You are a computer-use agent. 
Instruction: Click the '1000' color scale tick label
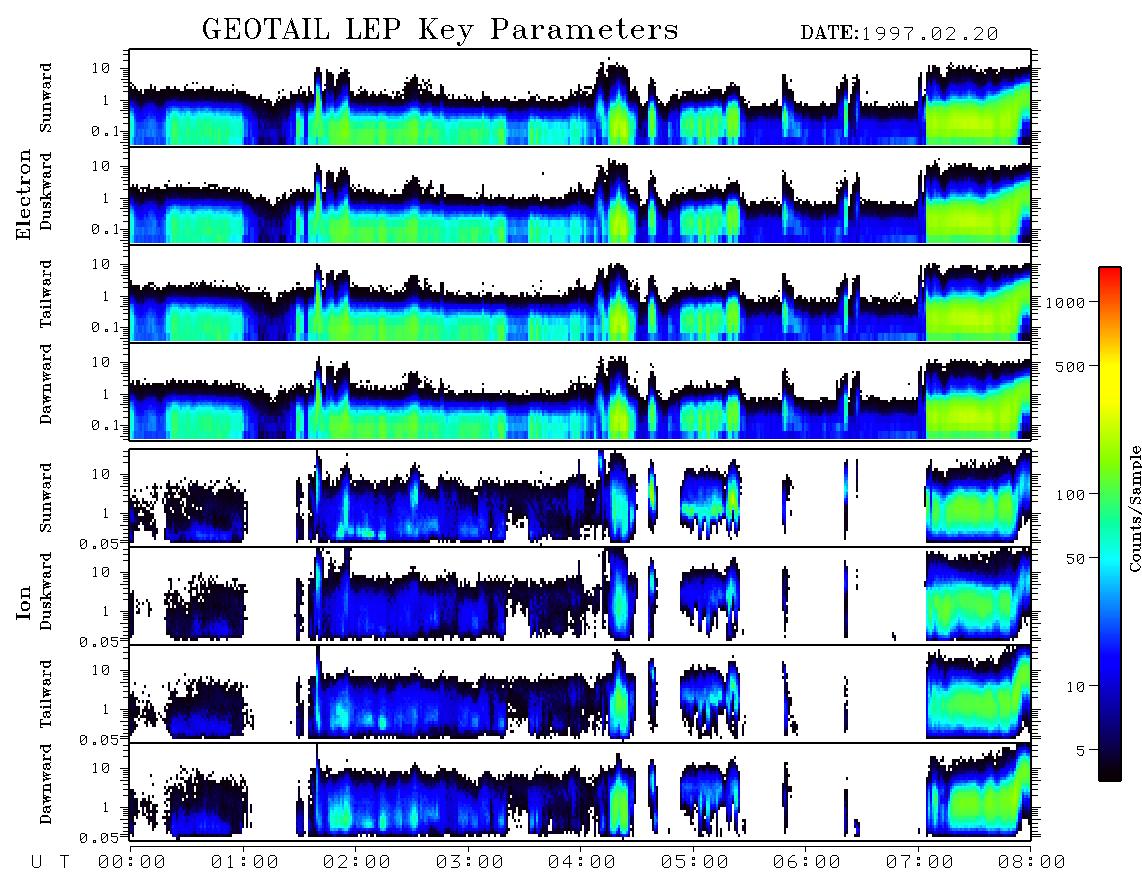click(1065, 303)
